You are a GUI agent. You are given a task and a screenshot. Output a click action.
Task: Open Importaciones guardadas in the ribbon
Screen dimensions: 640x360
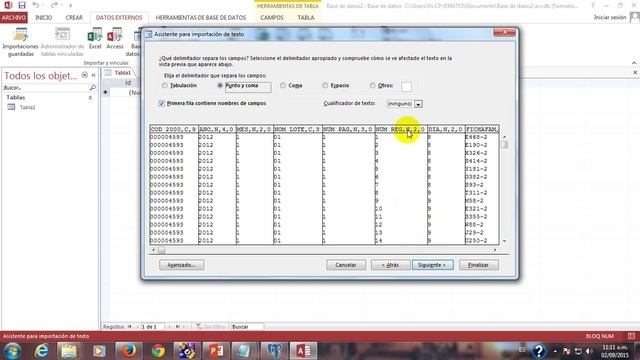click(20, 42)
